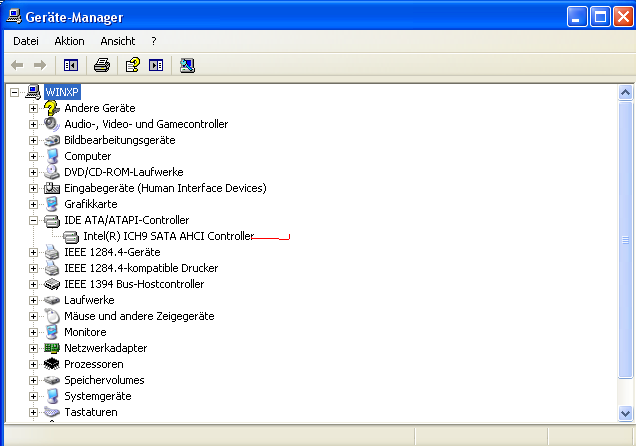Image resolution: width=636 pixels, height=446 pixels.
Task: Click the Bildbearbeitungsgeräte scanner icon
Action: 52,140
